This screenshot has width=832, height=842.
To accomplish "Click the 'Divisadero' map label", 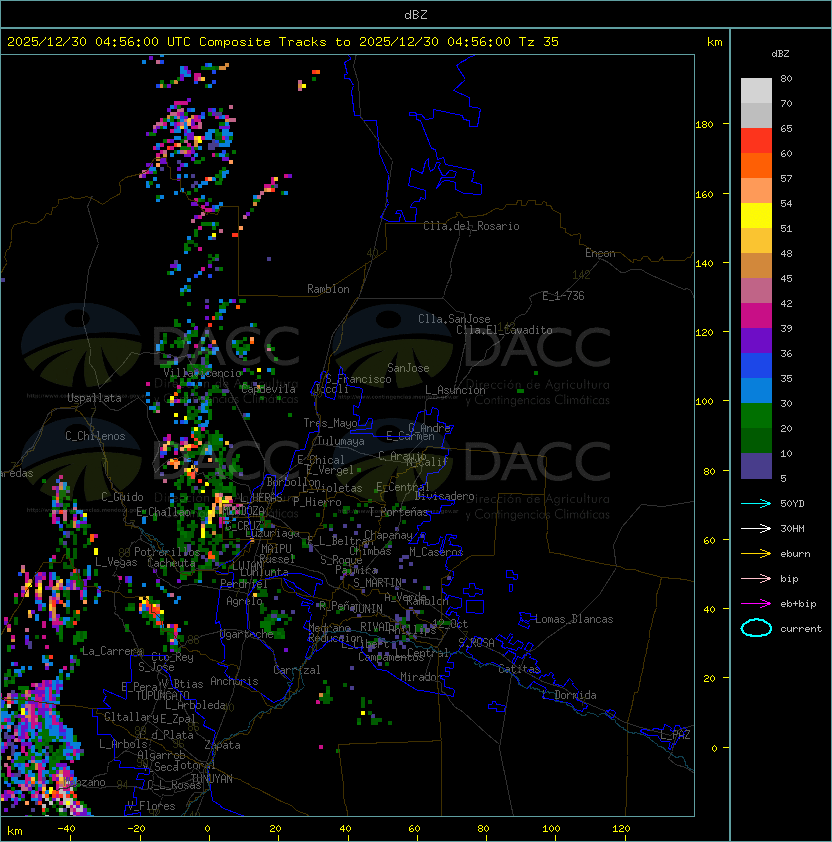I will tap(444, 496).
